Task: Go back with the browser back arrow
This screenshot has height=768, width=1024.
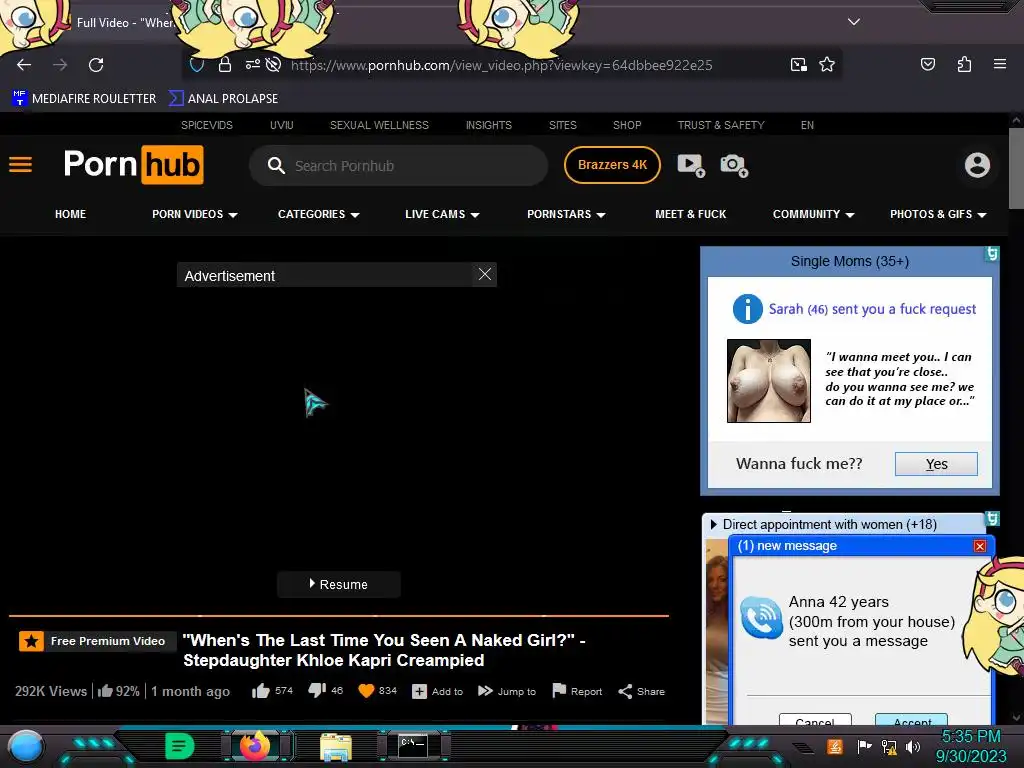Action: coord(24,65)
